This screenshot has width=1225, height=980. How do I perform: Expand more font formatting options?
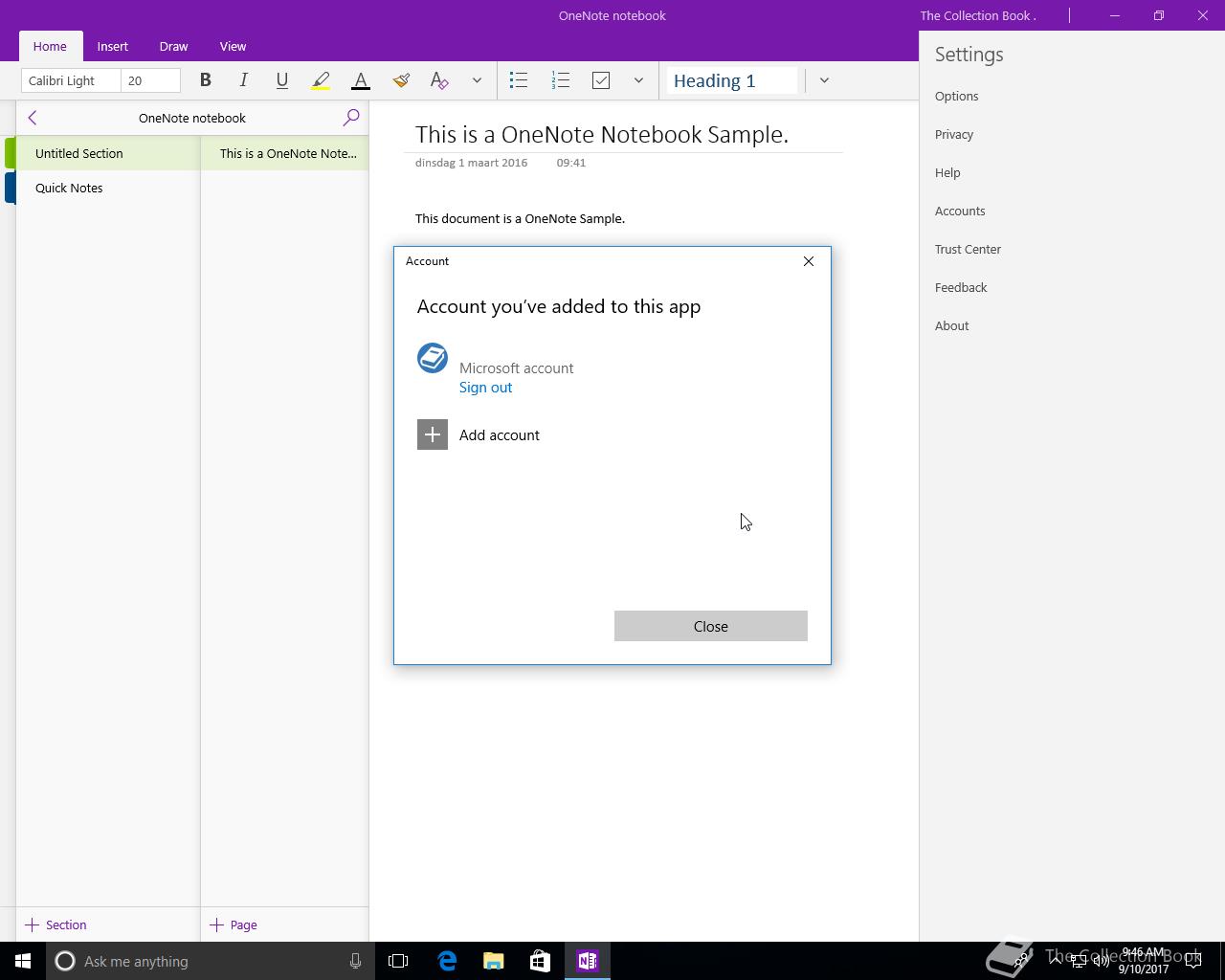(477, 80)
